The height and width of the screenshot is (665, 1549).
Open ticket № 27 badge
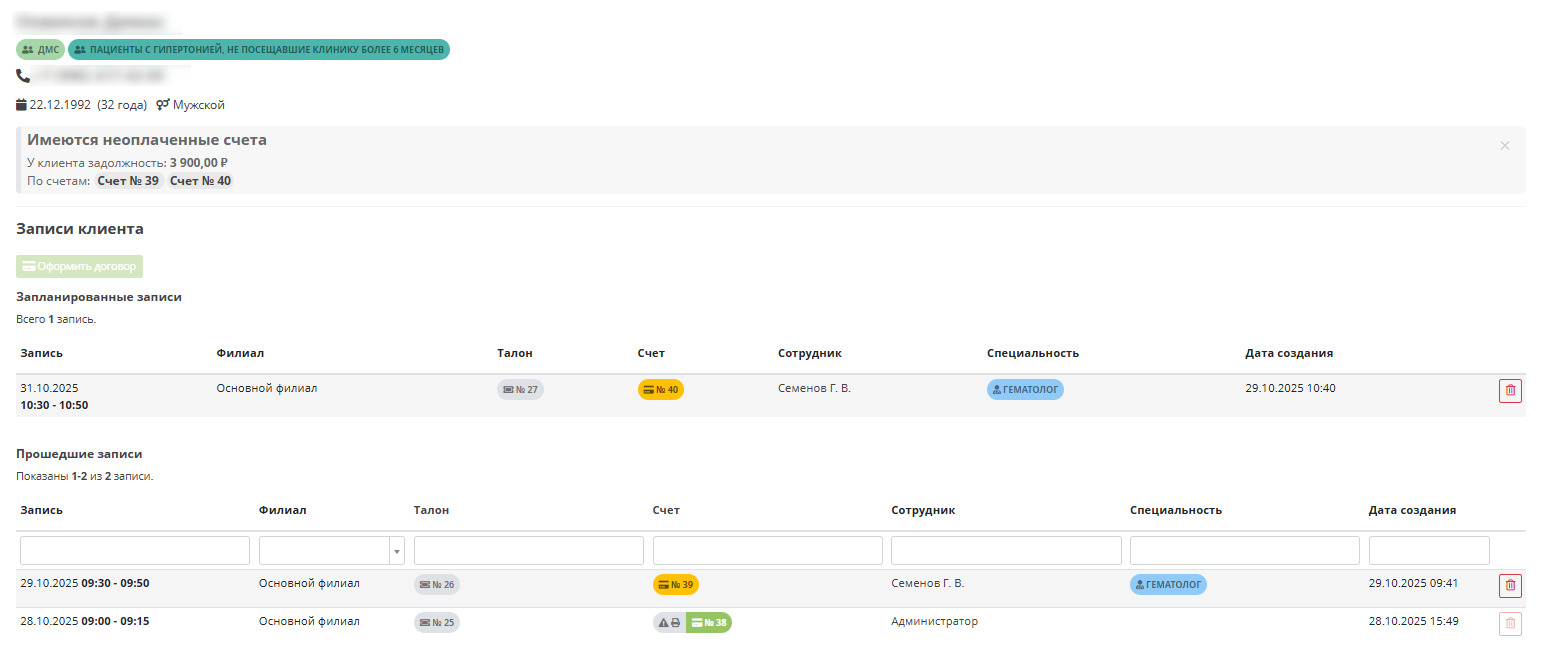point(520,390)
